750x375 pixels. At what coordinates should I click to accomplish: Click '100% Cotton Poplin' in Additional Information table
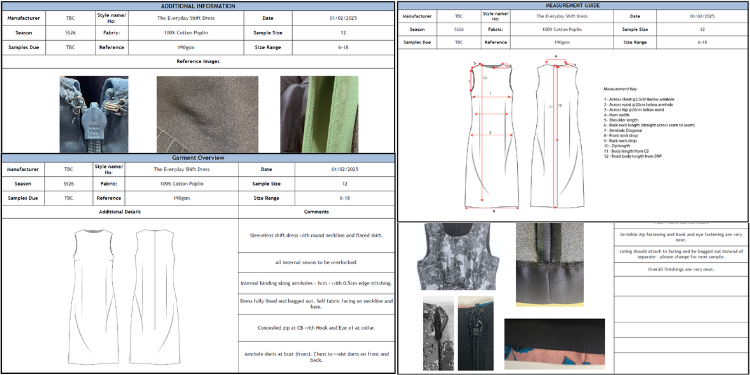[x=186, y=33]
